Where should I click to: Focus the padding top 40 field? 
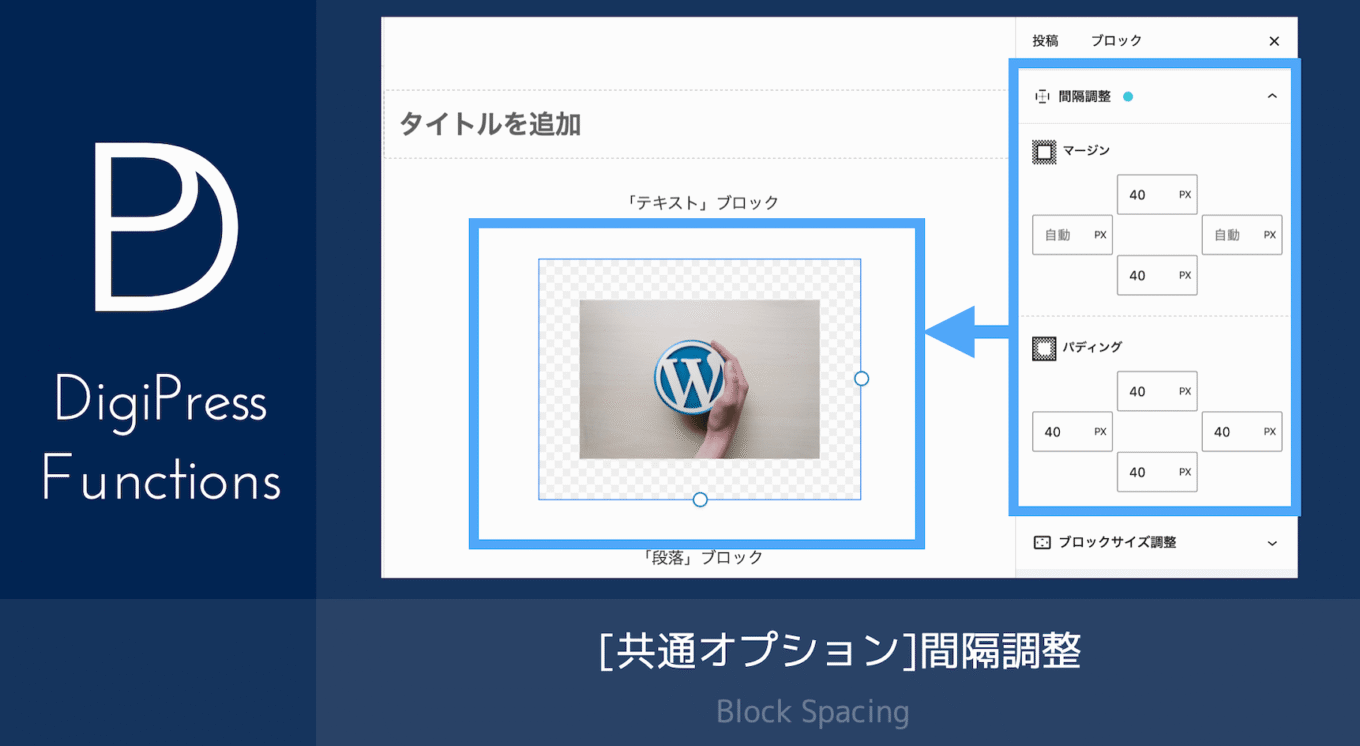[x=1157, y=392]
